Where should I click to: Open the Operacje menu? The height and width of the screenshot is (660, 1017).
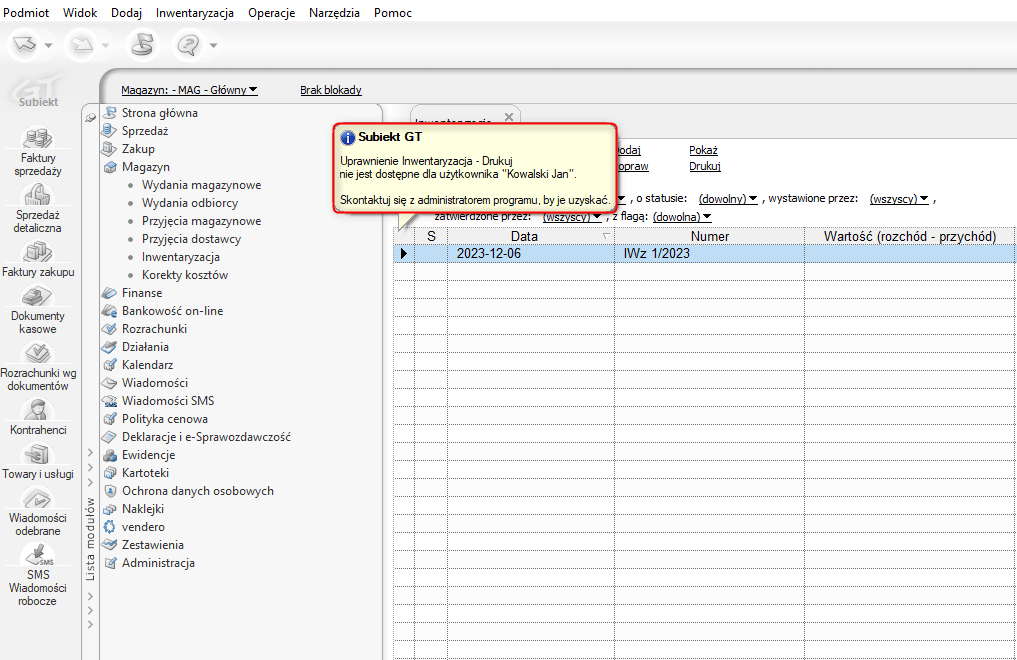pos(271,13)
